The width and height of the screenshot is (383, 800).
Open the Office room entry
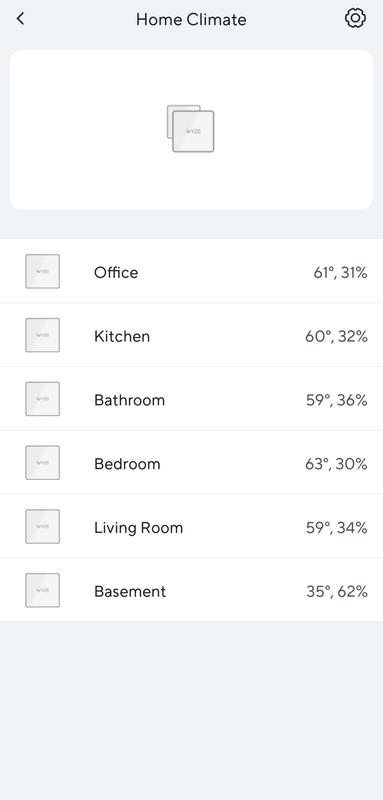pos(191,271)
